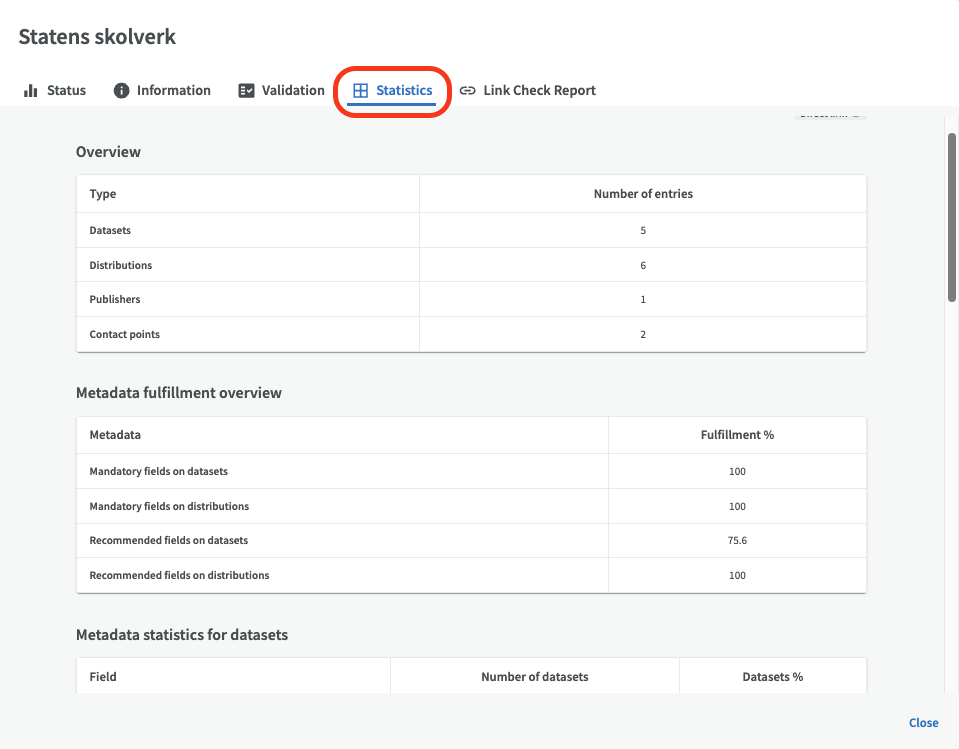Click the Status bar chart icon
Image resolution: width=959 pixels, height=749 pixels.
pyautogui.click(x=31, y=91)
